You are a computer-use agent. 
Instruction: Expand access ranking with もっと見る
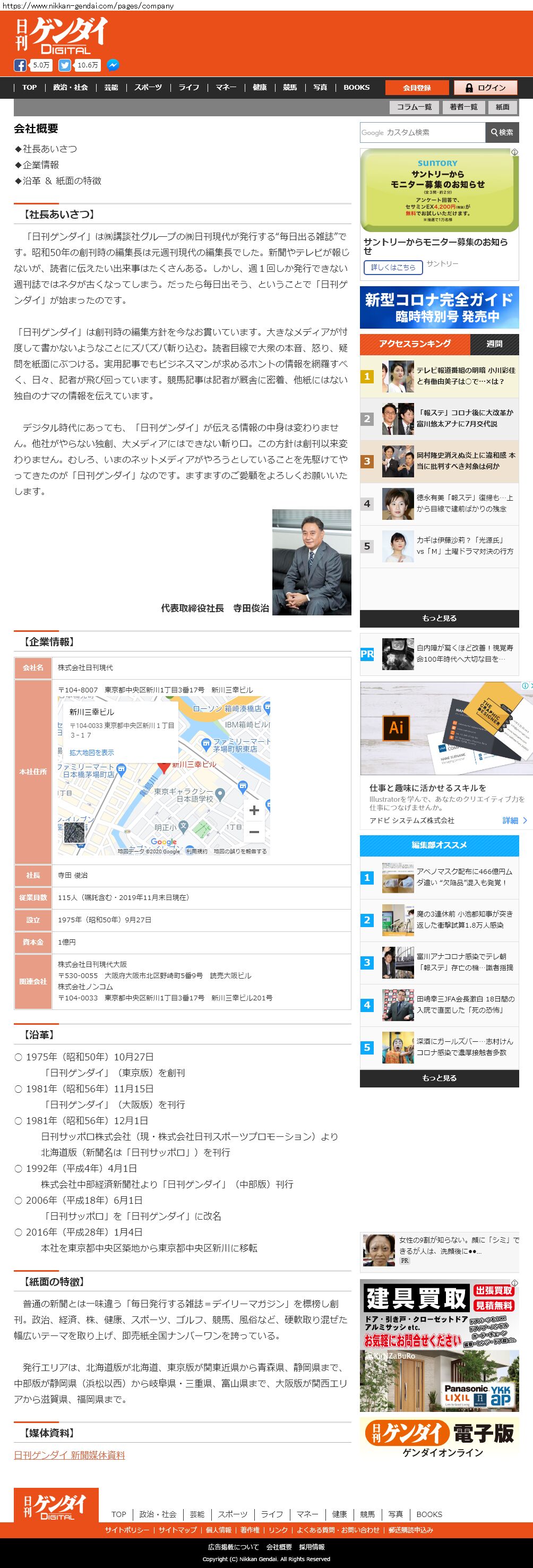click(x=439, y=618)
